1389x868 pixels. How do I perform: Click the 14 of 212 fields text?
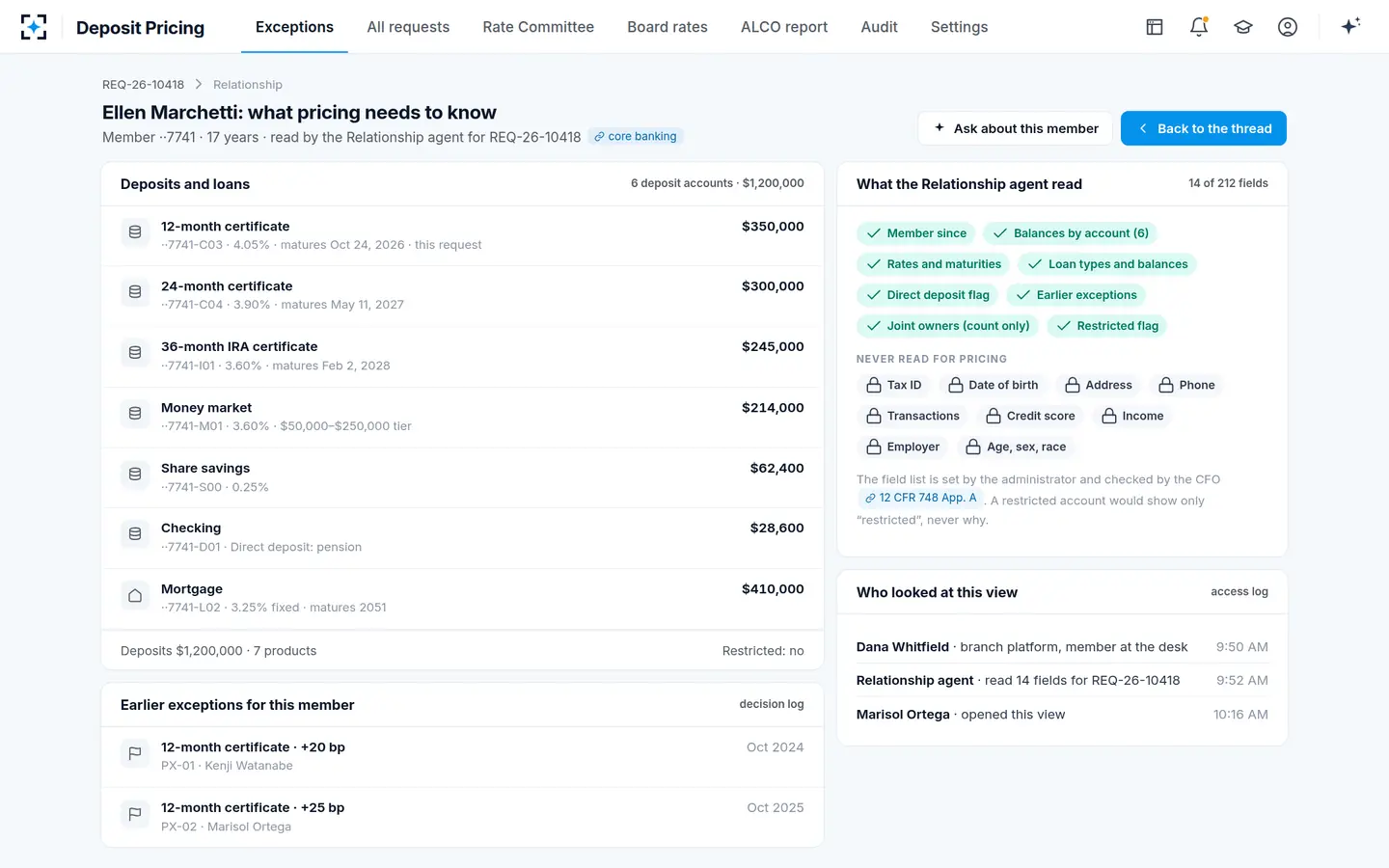tap(1228, 183)
